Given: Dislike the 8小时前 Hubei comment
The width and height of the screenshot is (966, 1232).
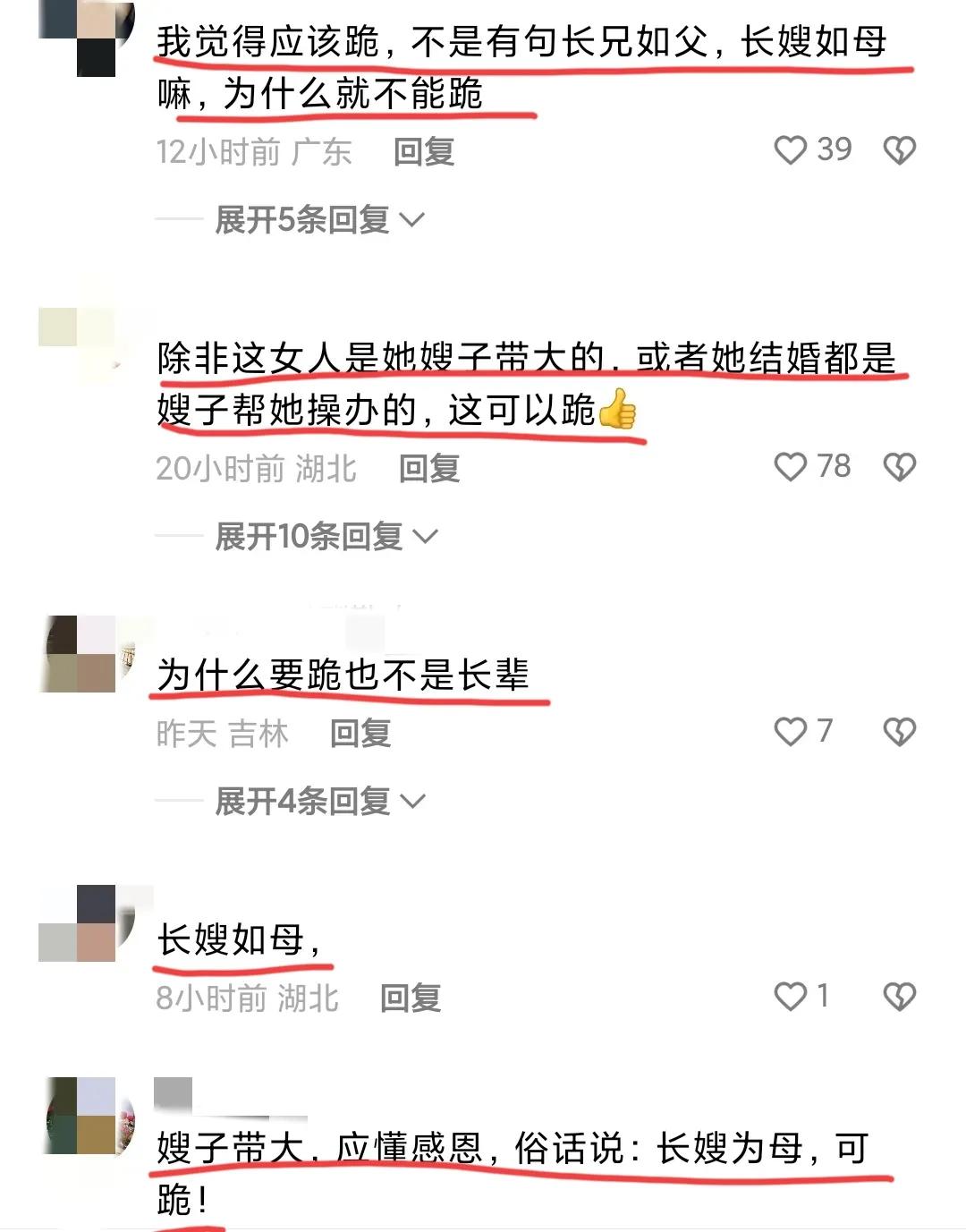Looking at the screenshot, I should pyautogui.click(x=899, y=997).
